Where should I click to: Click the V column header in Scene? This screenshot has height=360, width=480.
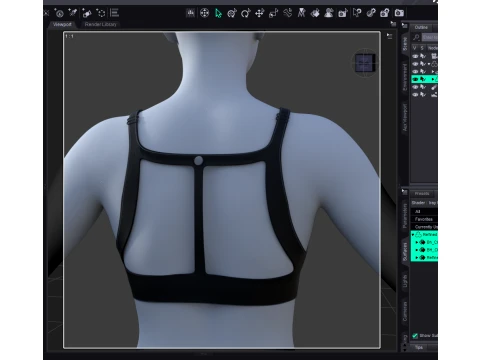pos(415,48)
